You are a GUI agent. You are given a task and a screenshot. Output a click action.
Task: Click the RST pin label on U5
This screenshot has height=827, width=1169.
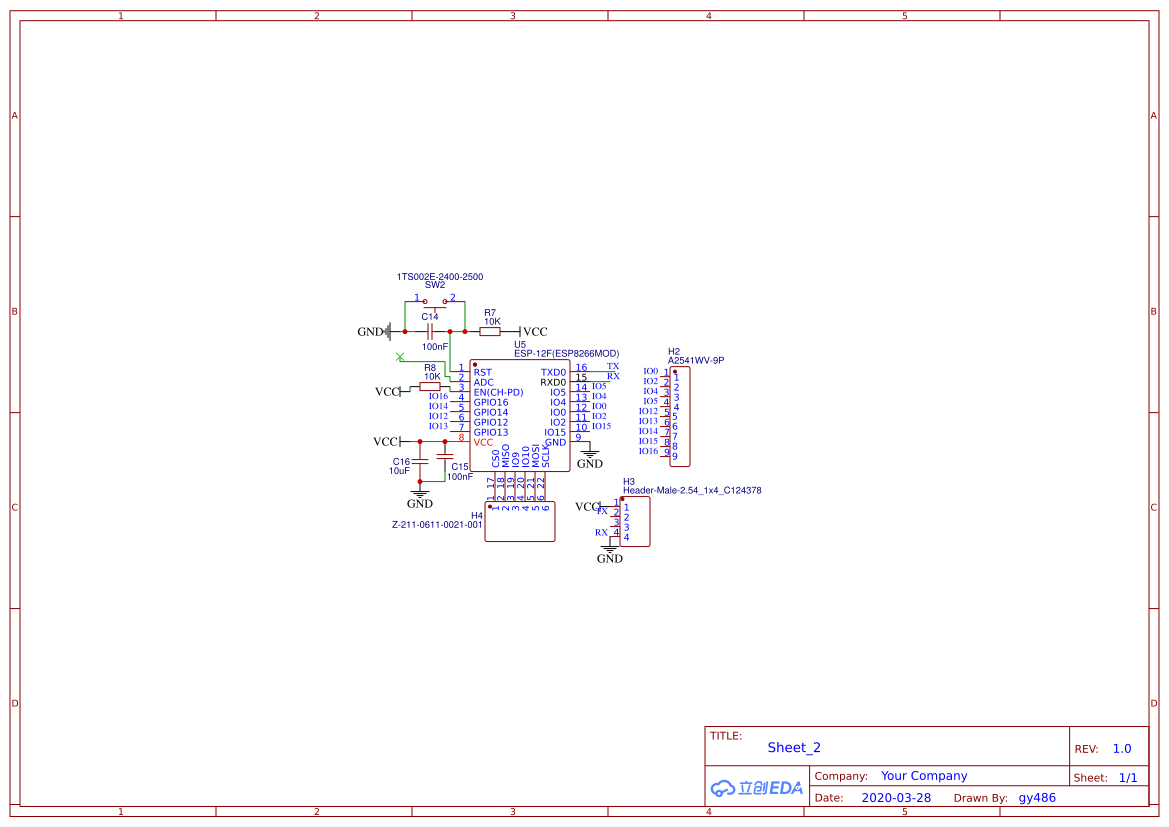pyautogui.click(x=482, y=372)
